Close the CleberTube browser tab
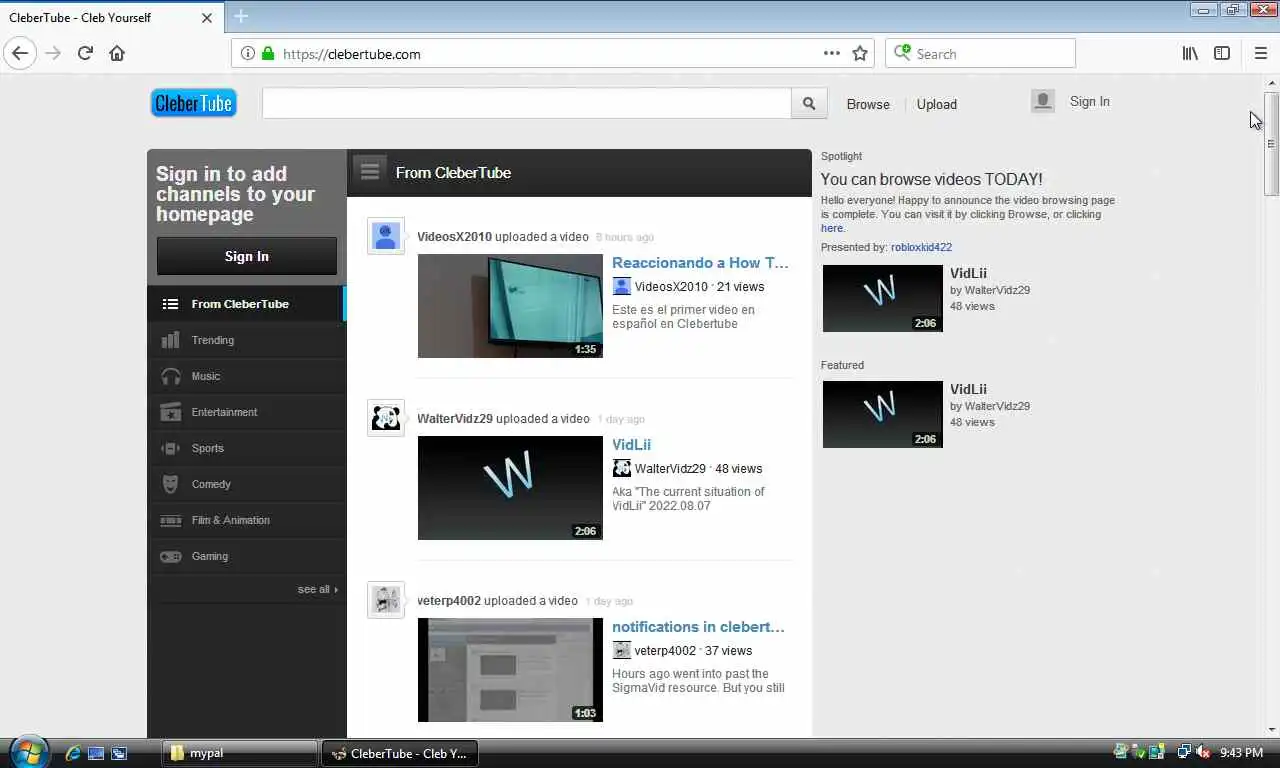Image resolution: width=1280 pixels, height=768 pixels. coord(207,17)
